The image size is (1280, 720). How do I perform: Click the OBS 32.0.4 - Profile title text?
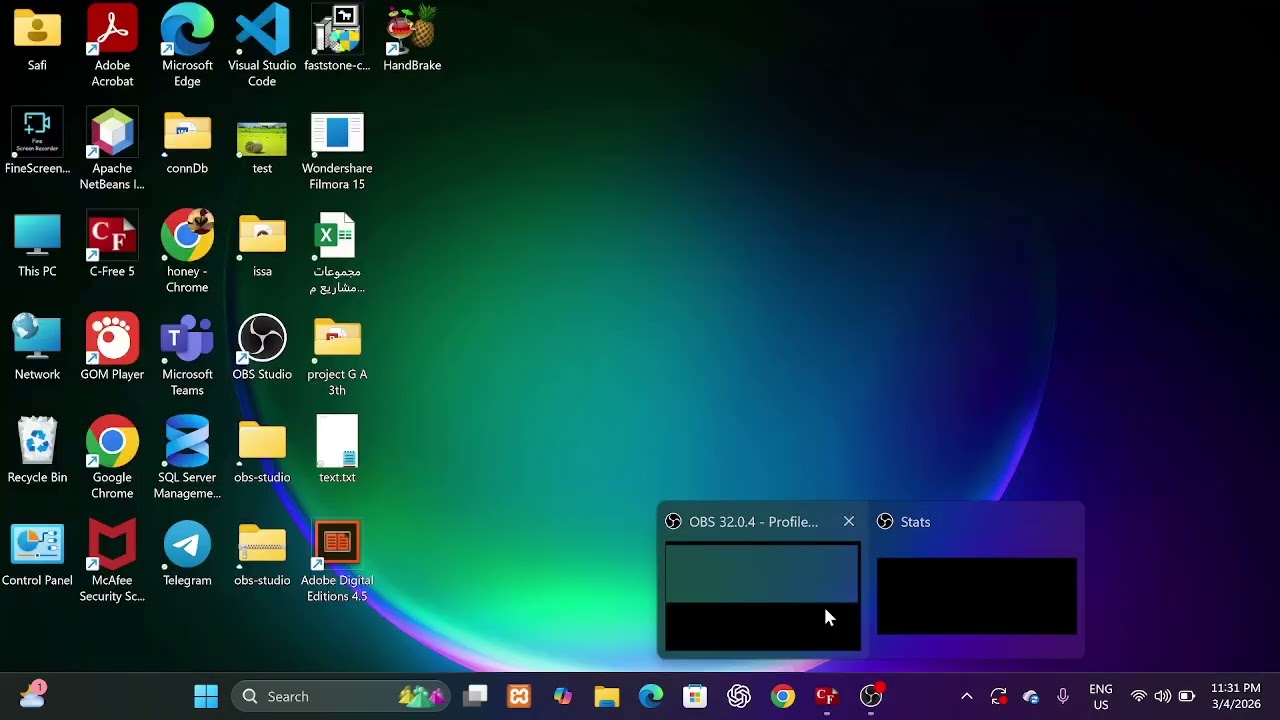pyautogui.click(x=753, y=522)
